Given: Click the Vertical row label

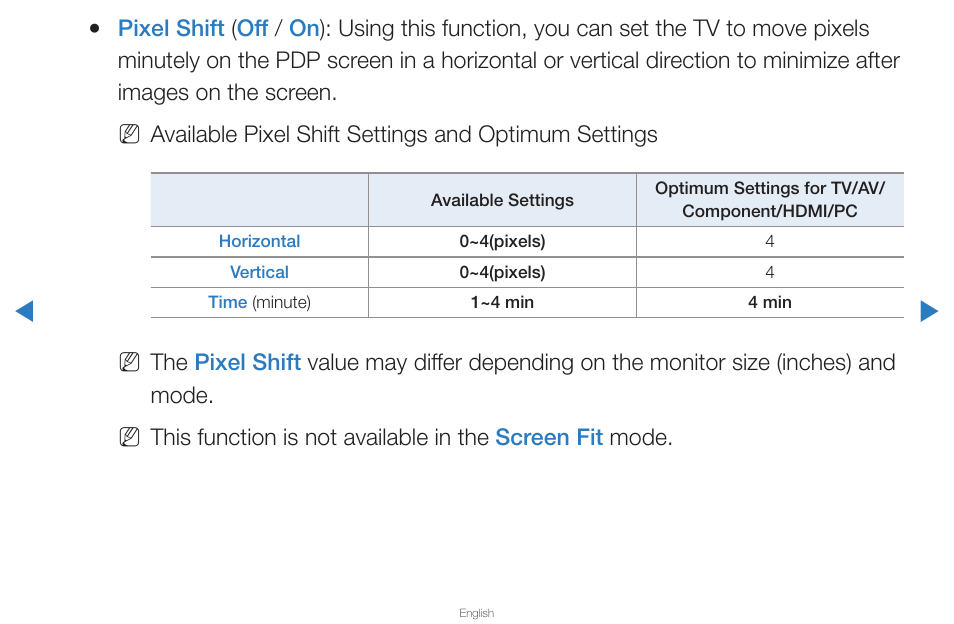Looking at the screenshot, I should (259, 272).
